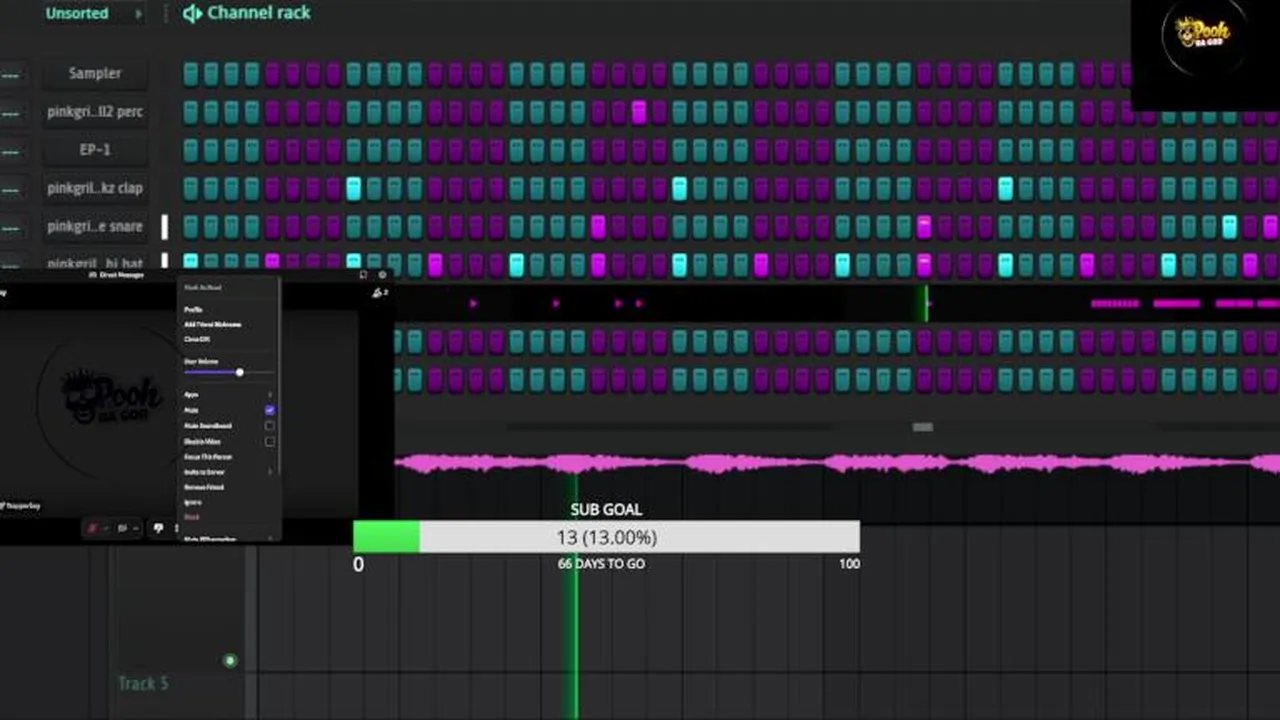The width and height of the screenshot is (1280, 720).
Task: Open the arrow next to the microphone icon
Action: tap(106, 528)
